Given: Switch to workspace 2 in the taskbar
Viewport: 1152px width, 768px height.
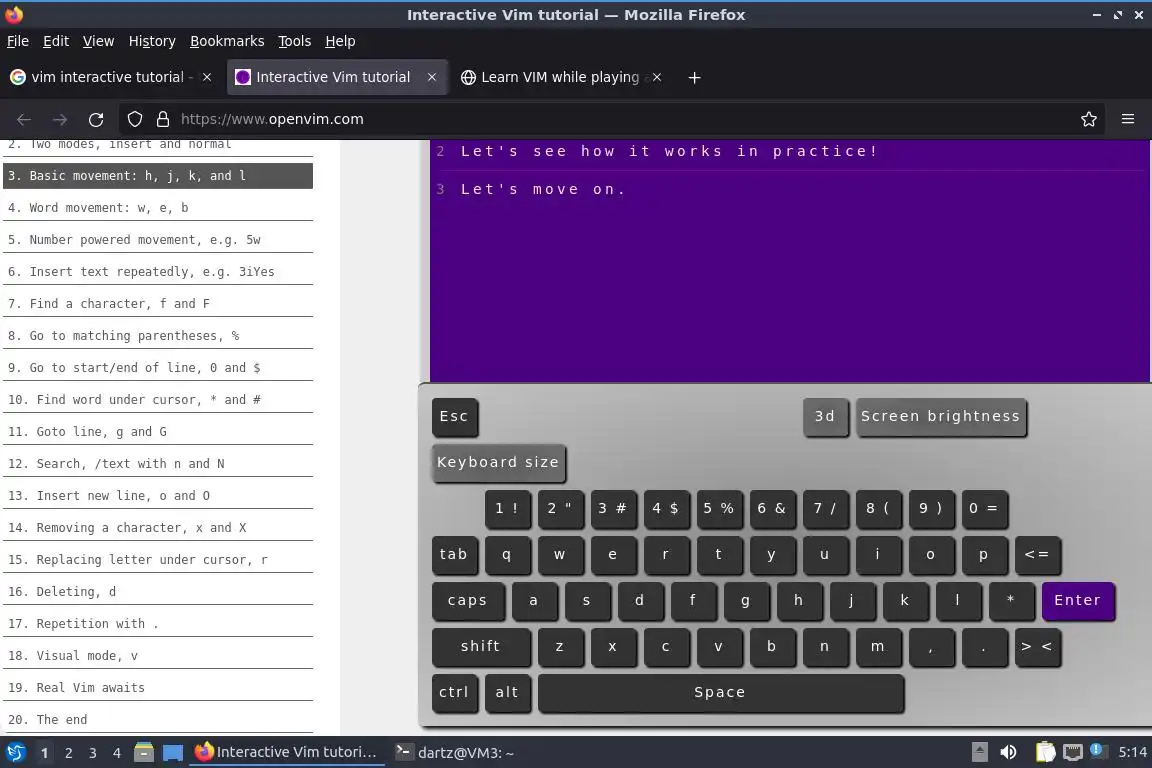Looking at the screenshot, I should click(68, 753).
